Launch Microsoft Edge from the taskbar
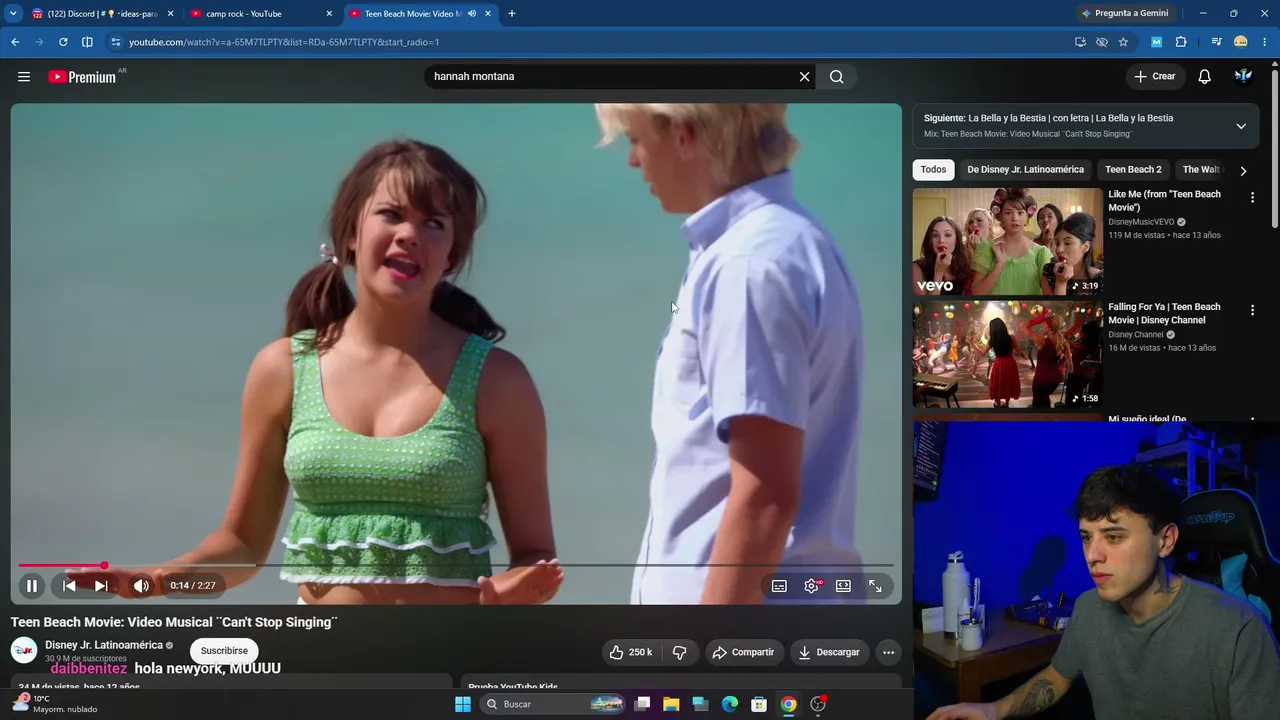The width and height of the screenshot is (1280, 720). coord(730,704)
